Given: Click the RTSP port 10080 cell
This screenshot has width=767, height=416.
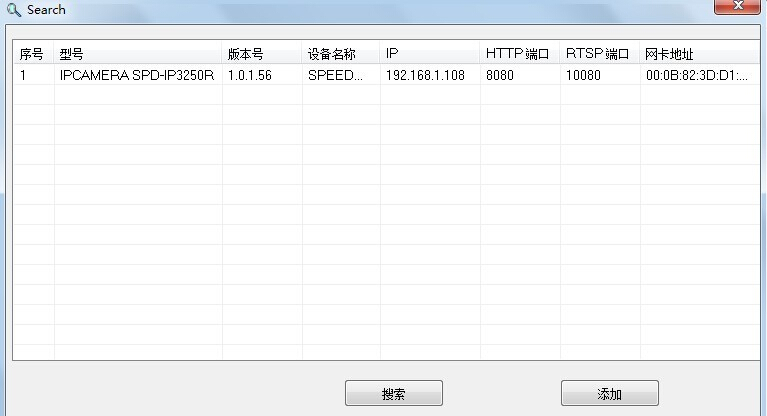Looking at the screenshot, I should 583,75.
